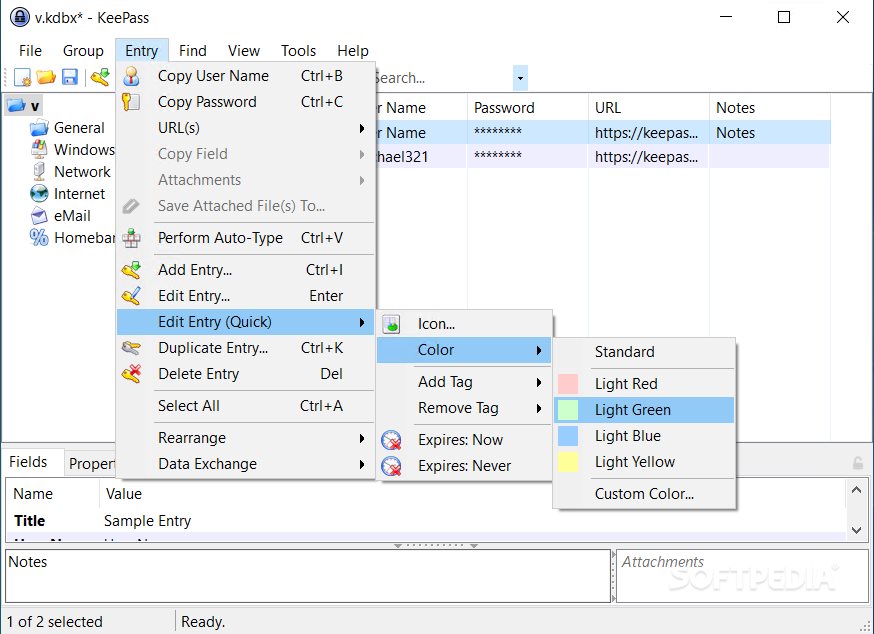Click the Add Entry key icon in toolbar
The height and width of the screenshot is (634, 874).
[x=100, y=77]
